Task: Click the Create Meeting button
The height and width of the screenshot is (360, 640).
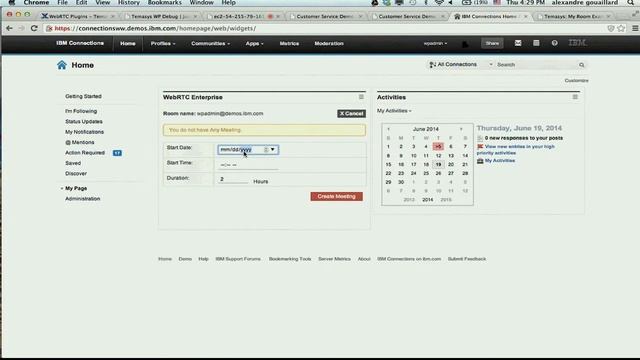Action: pyautogui.click(x=336, y=196)
